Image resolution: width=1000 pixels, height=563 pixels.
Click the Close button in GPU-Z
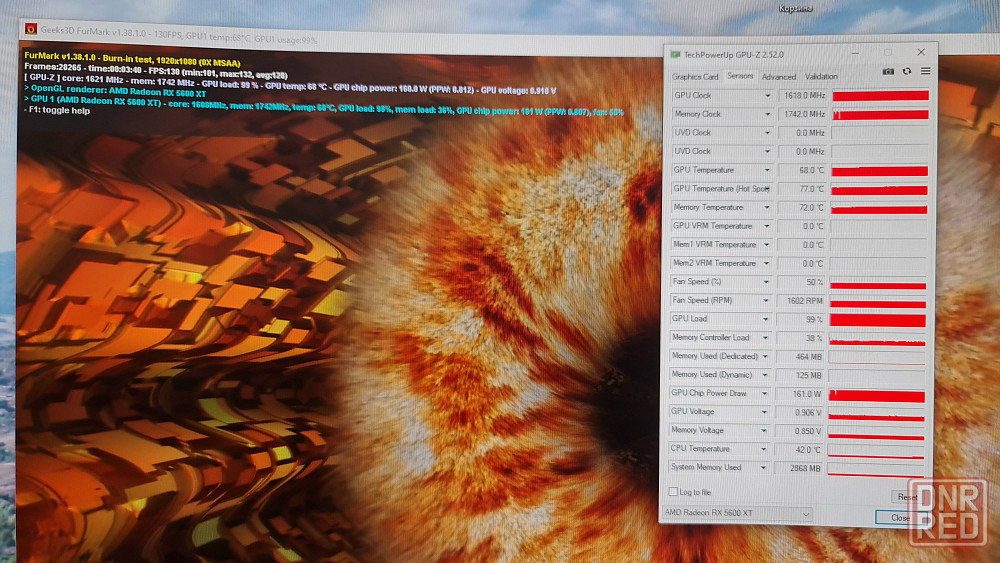[x=901, y=518]
